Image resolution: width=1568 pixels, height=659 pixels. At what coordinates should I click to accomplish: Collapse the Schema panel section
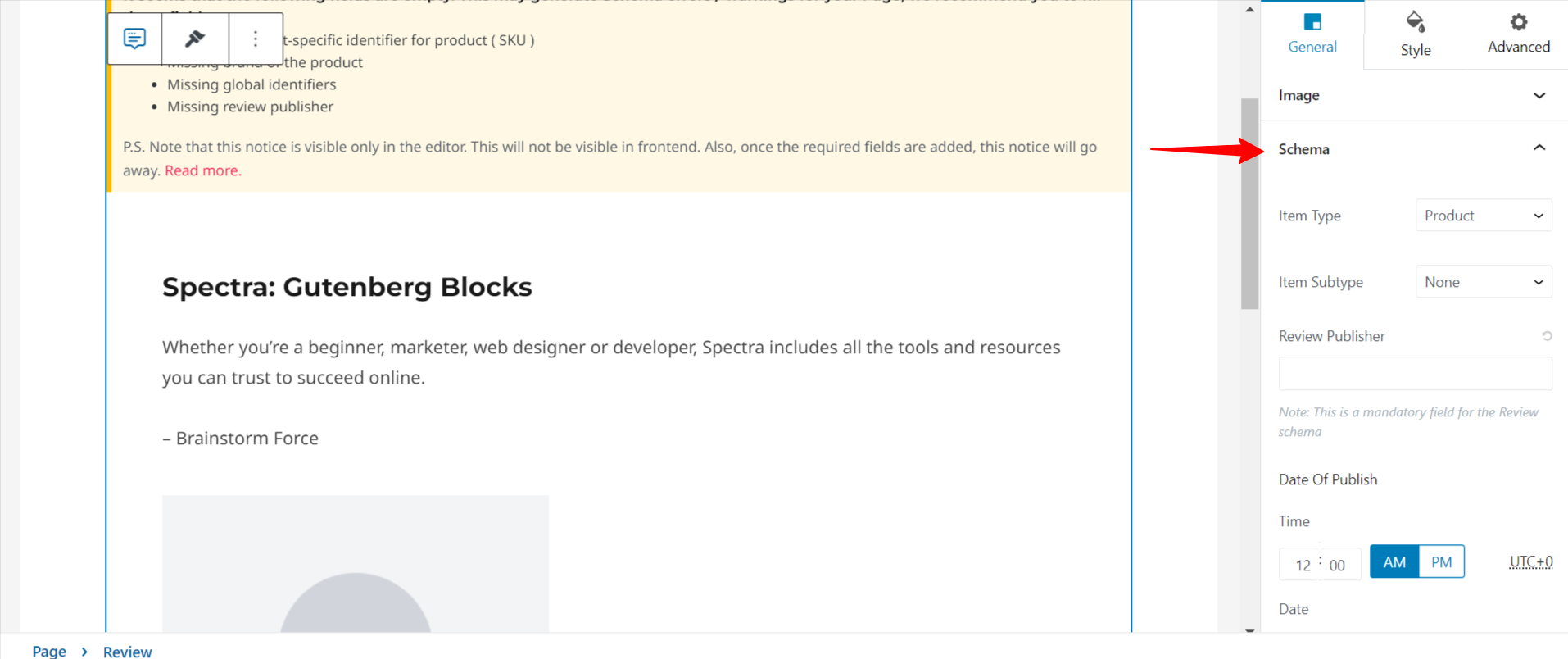coord(1539,148)
